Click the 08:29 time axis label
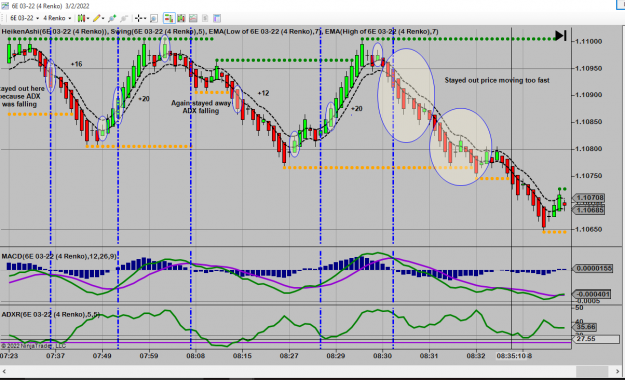This screenshot has width=625, height=380. point(336,355)
